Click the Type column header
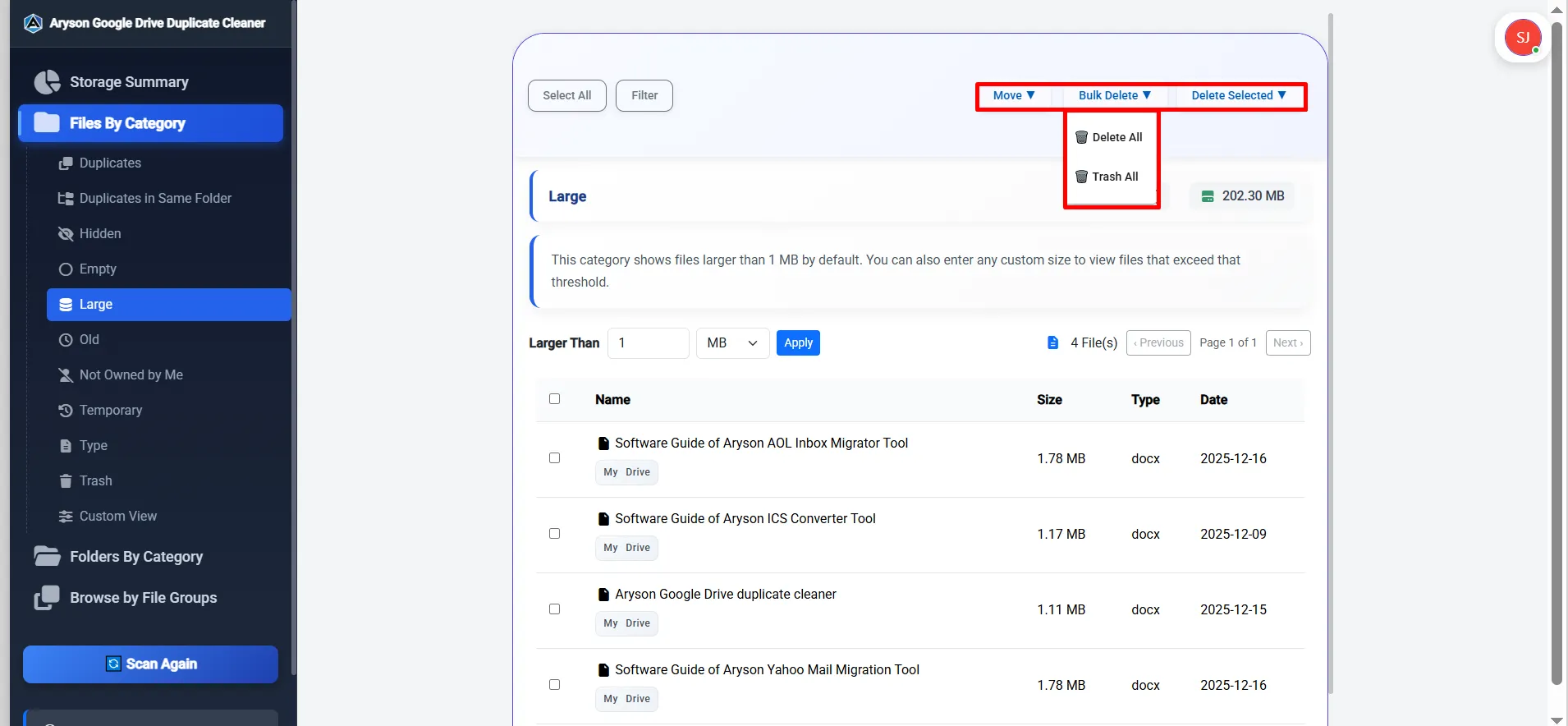 [x=1145, y=400]
